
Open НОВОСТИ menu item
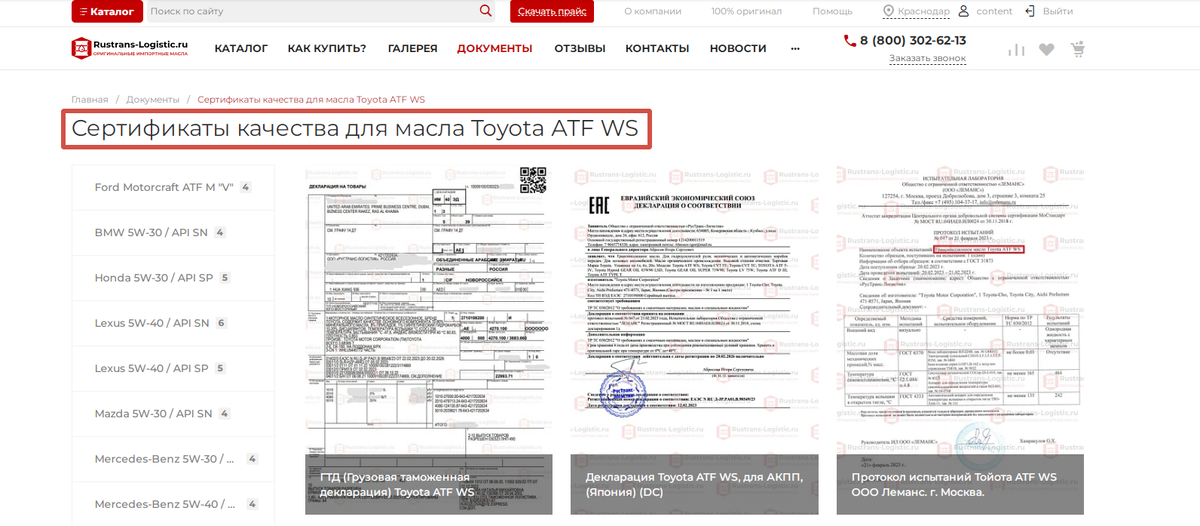[738, 48]
